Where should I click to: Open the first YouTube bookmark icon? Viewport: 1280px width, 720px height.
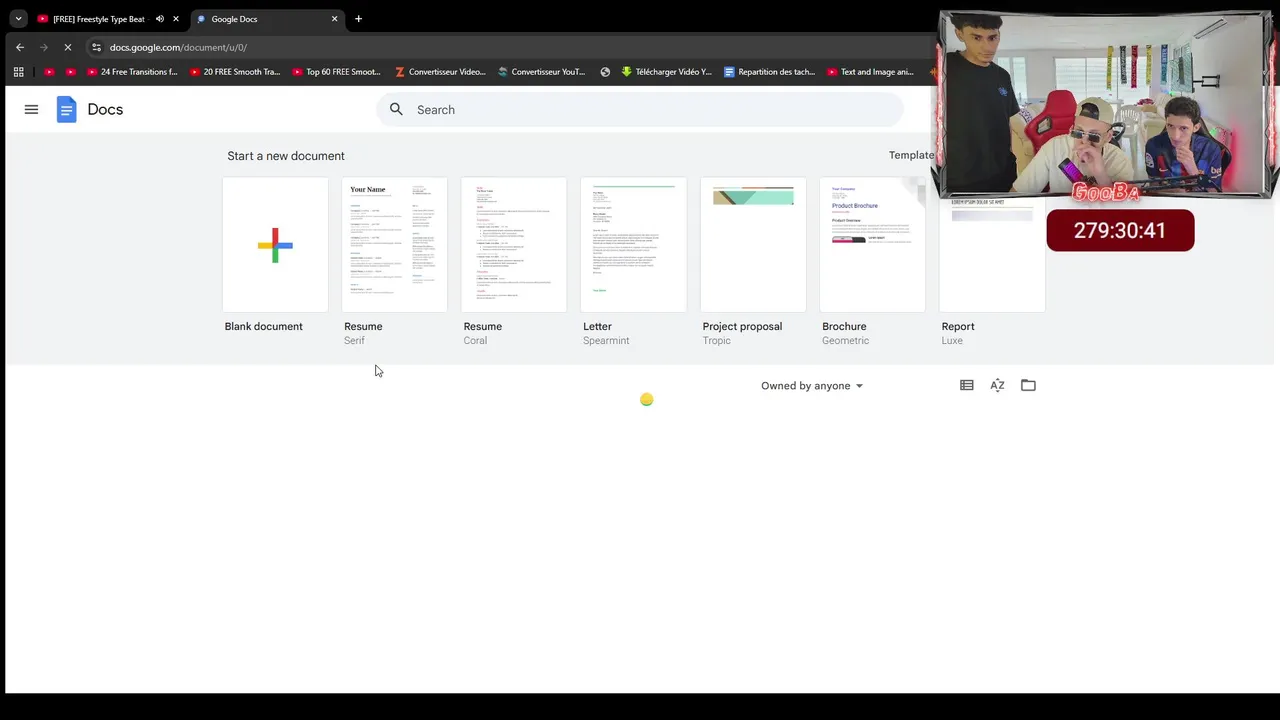point(49,72)
